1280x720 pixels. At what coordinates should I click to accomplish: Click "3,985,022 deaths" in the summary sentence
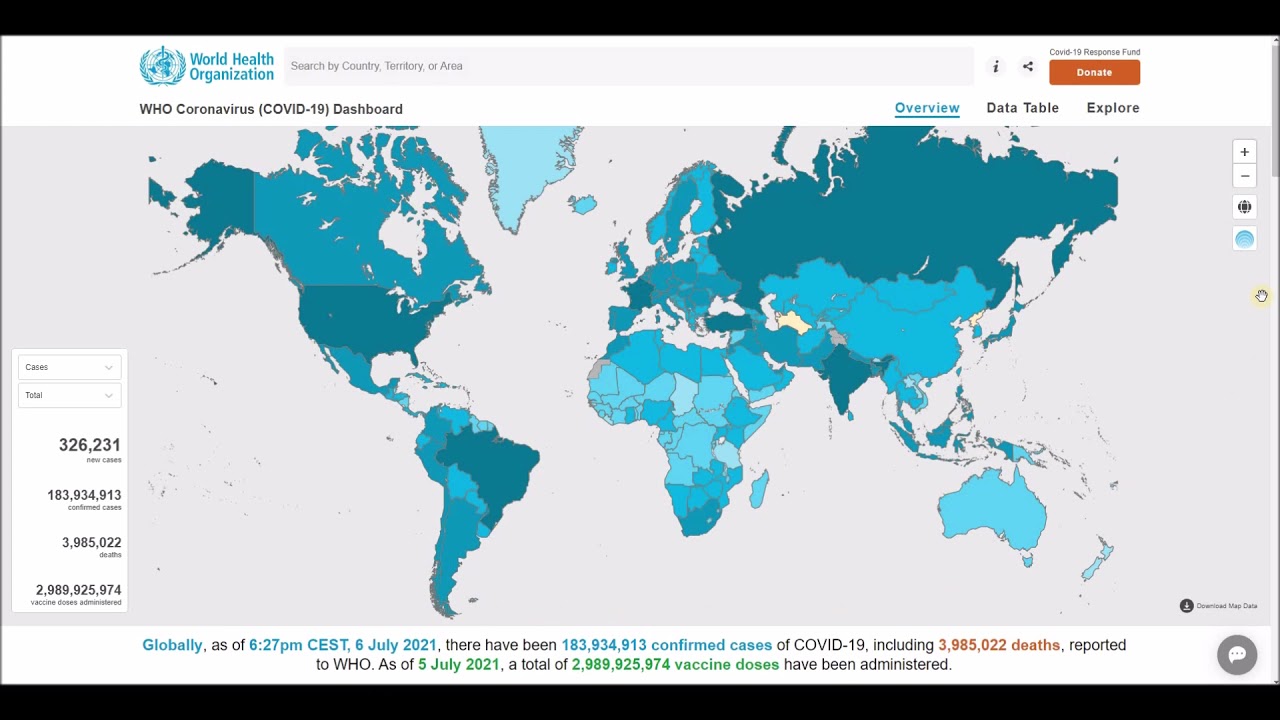[x=999, y=645]
